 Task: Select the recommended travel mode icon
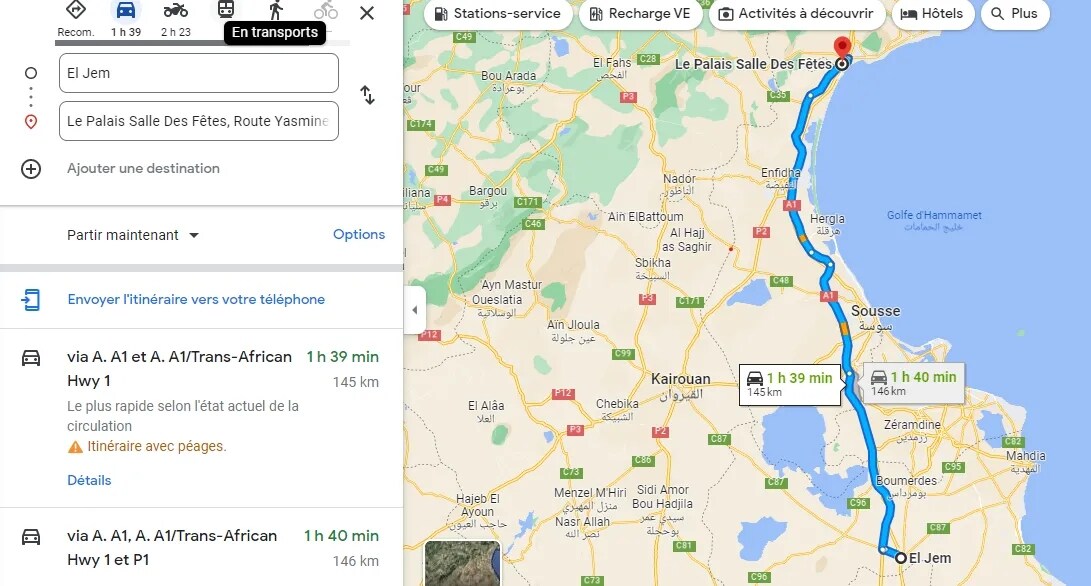point(76,10)
